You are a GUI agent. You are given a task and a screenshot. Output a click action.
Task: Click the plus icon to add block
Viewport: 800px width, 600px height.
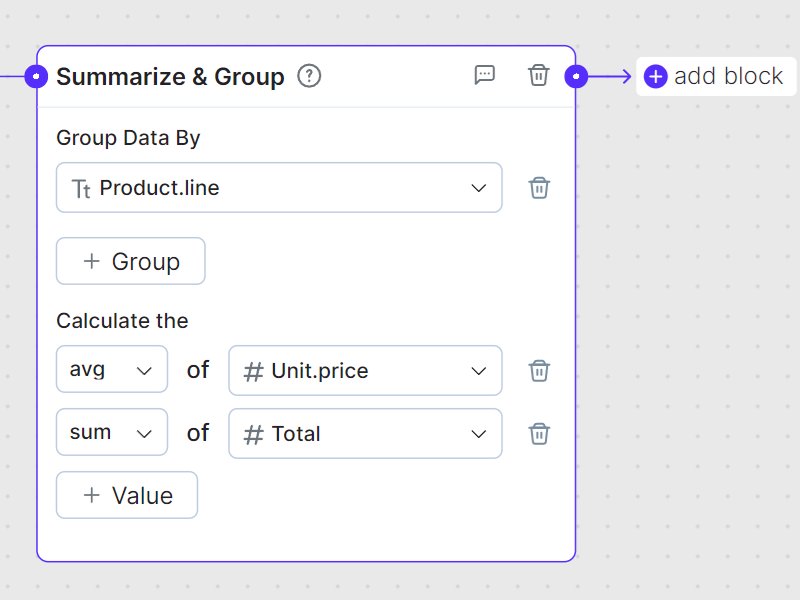point(655,76)
